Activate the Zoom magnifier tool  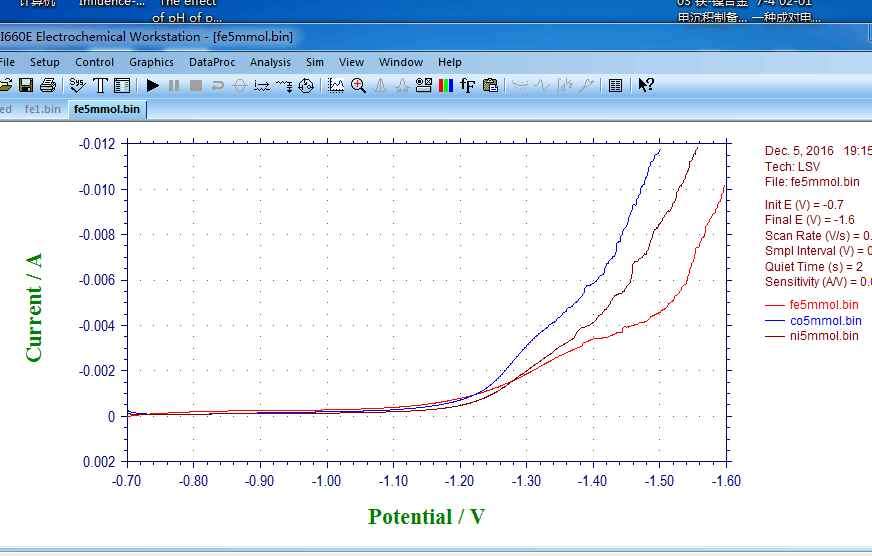pyautogui.click(x=358, y=86)
